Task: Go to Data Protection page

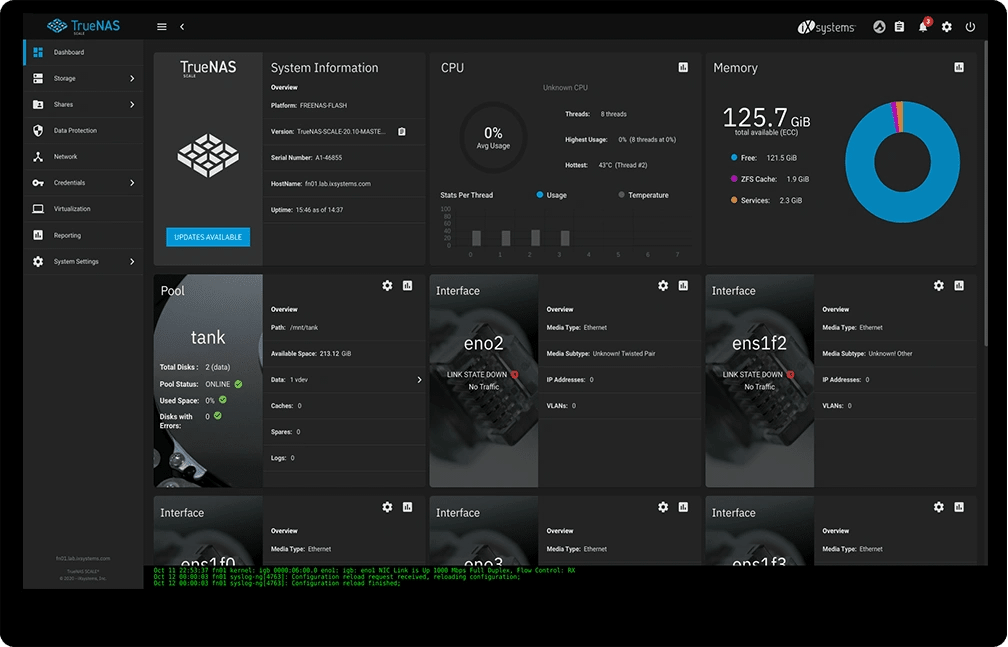Action: tap(75, 131)
